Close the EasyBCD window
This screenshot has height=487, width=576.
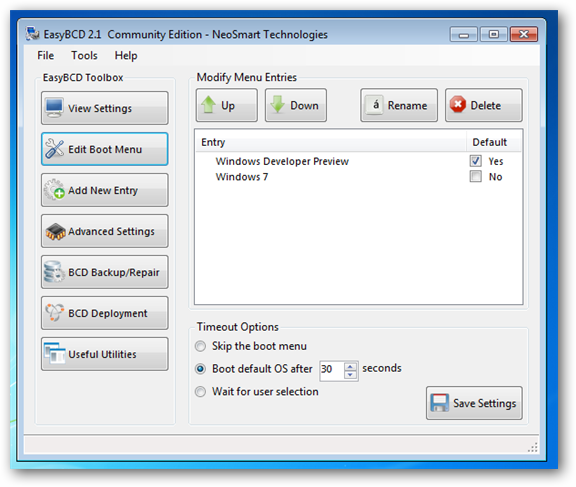(x=524, y=35)
